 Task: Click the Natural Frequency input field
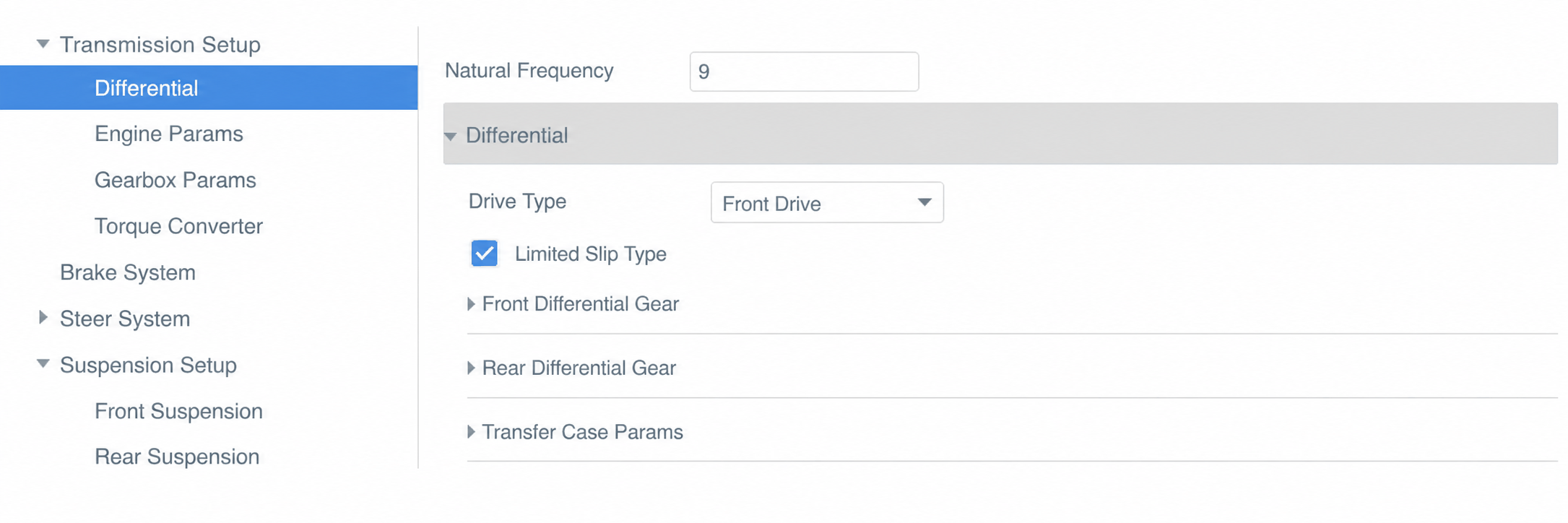804,72
